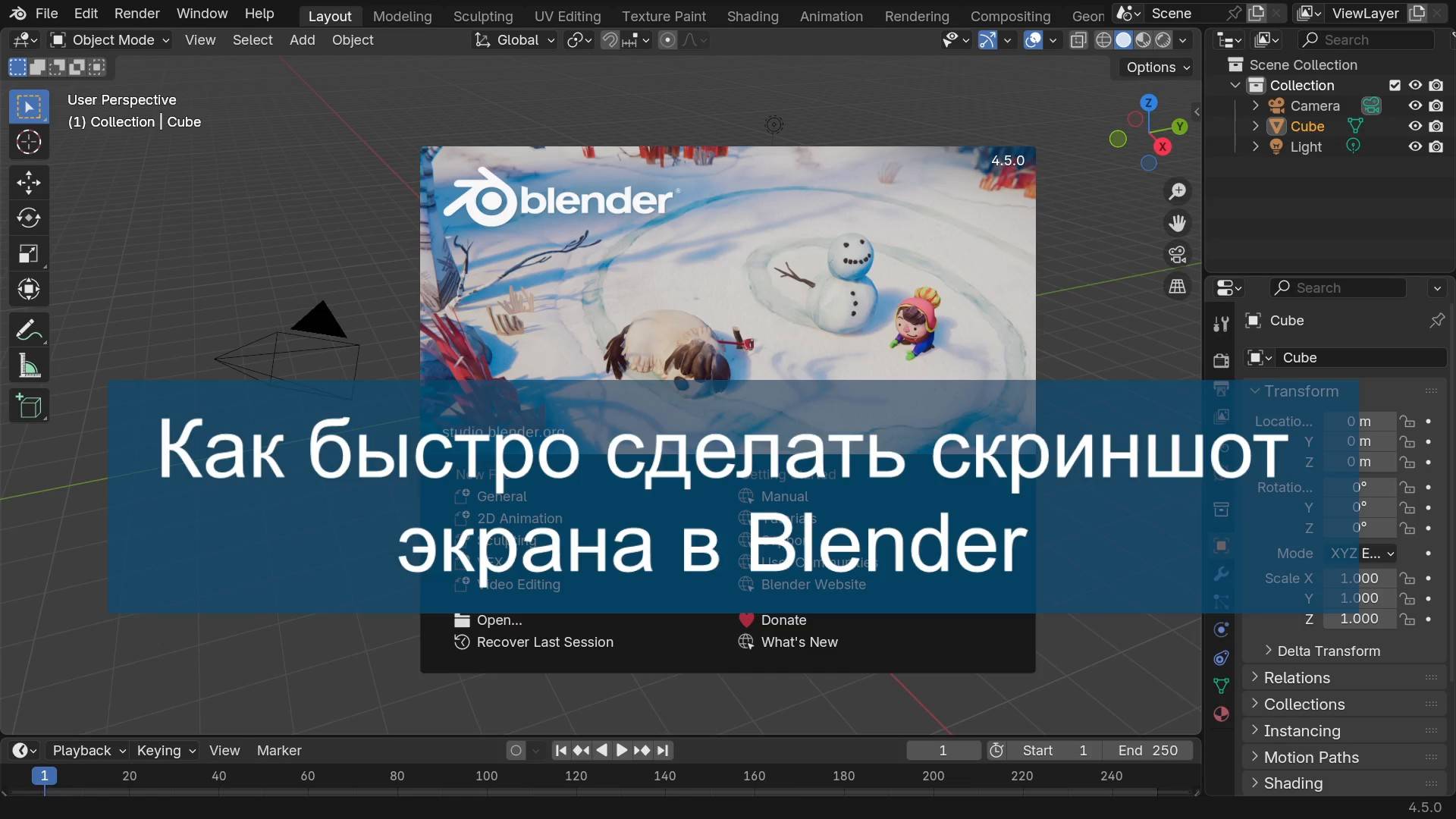Switch viewport to rendered shading mode
This screenshot has width=1456, height=819.
1163,40
